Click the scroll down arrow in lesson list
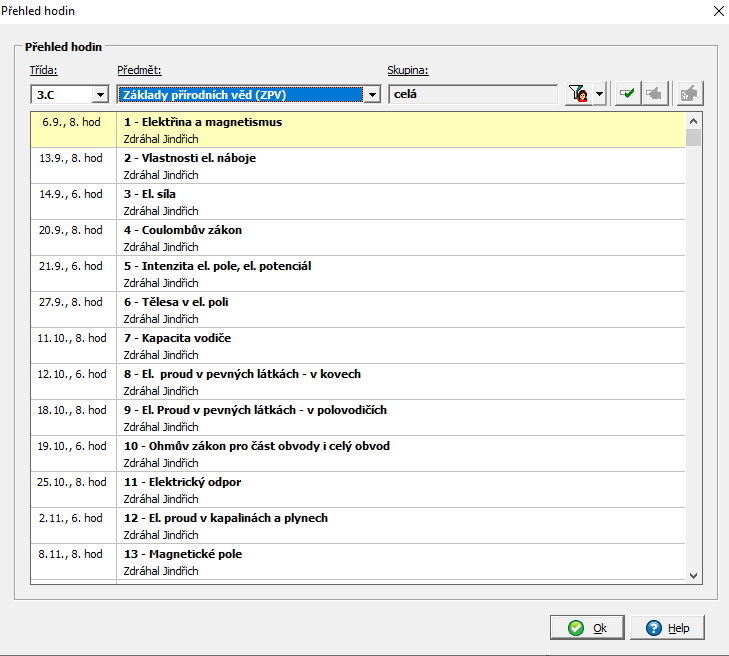Viewport: 729px width, 656px height. (x=694, y=575)
